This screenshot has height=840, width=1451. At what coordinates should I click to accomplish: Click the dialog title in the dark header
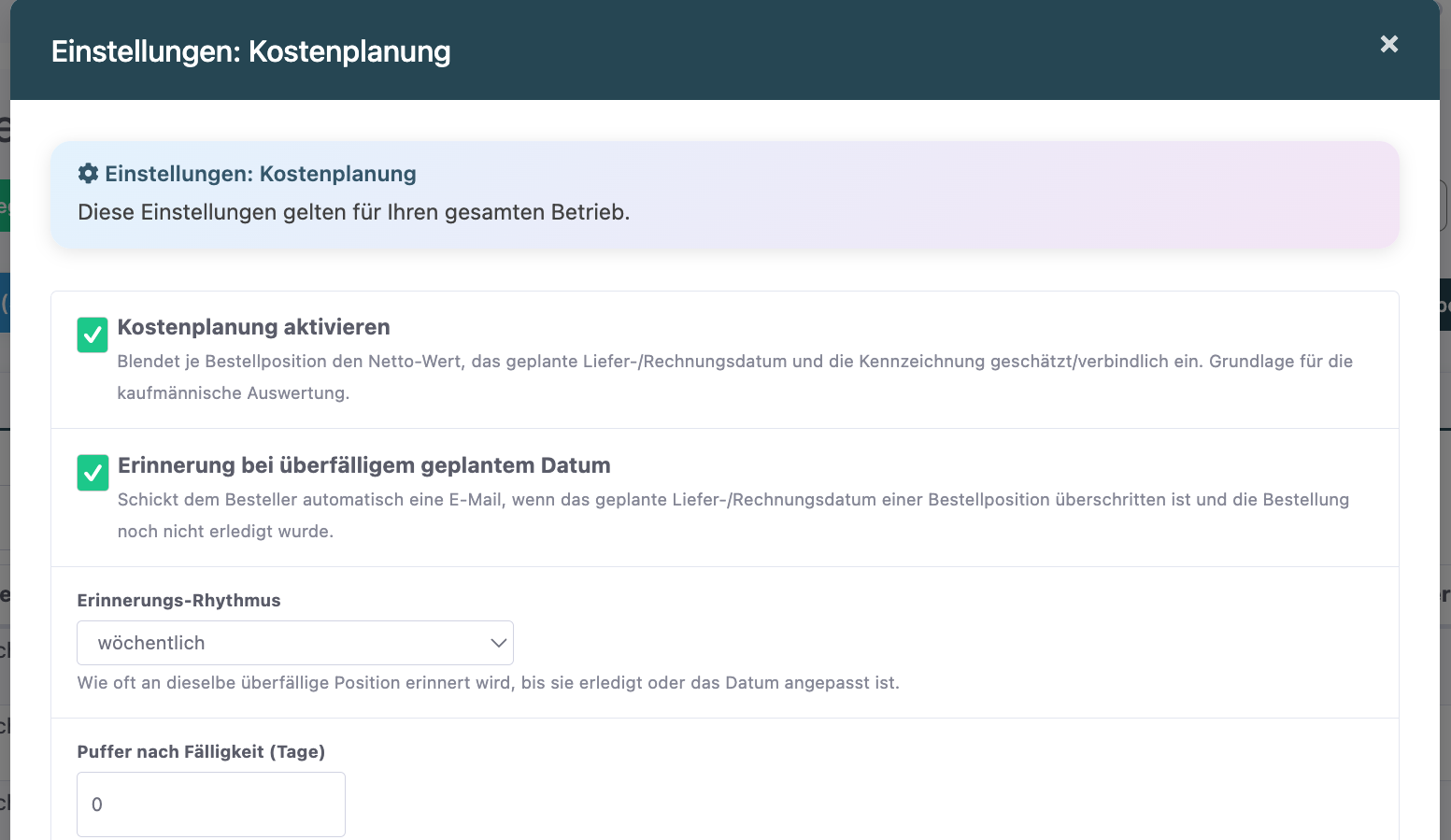[250, 51]
